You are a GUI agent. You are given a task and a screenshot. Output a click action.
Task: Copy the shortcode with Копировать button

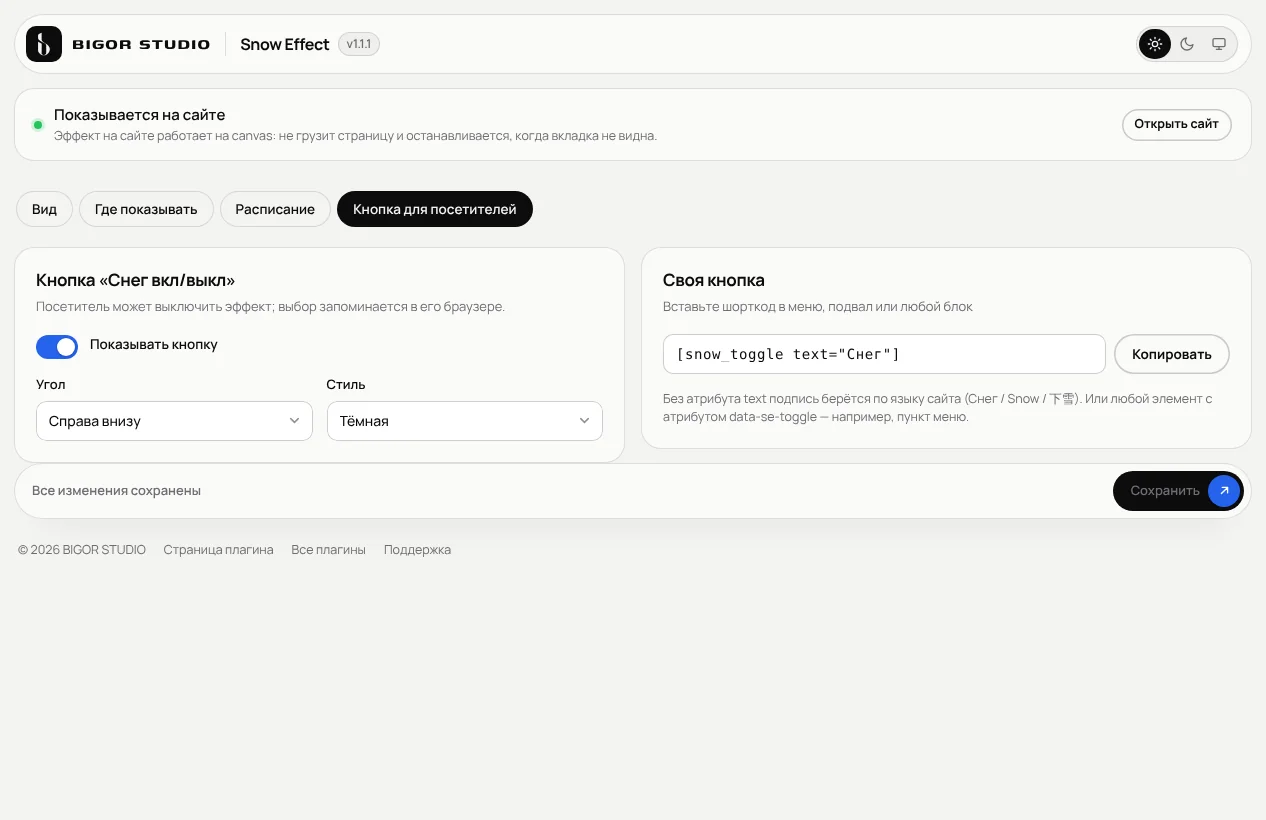tap(1172, 354)
